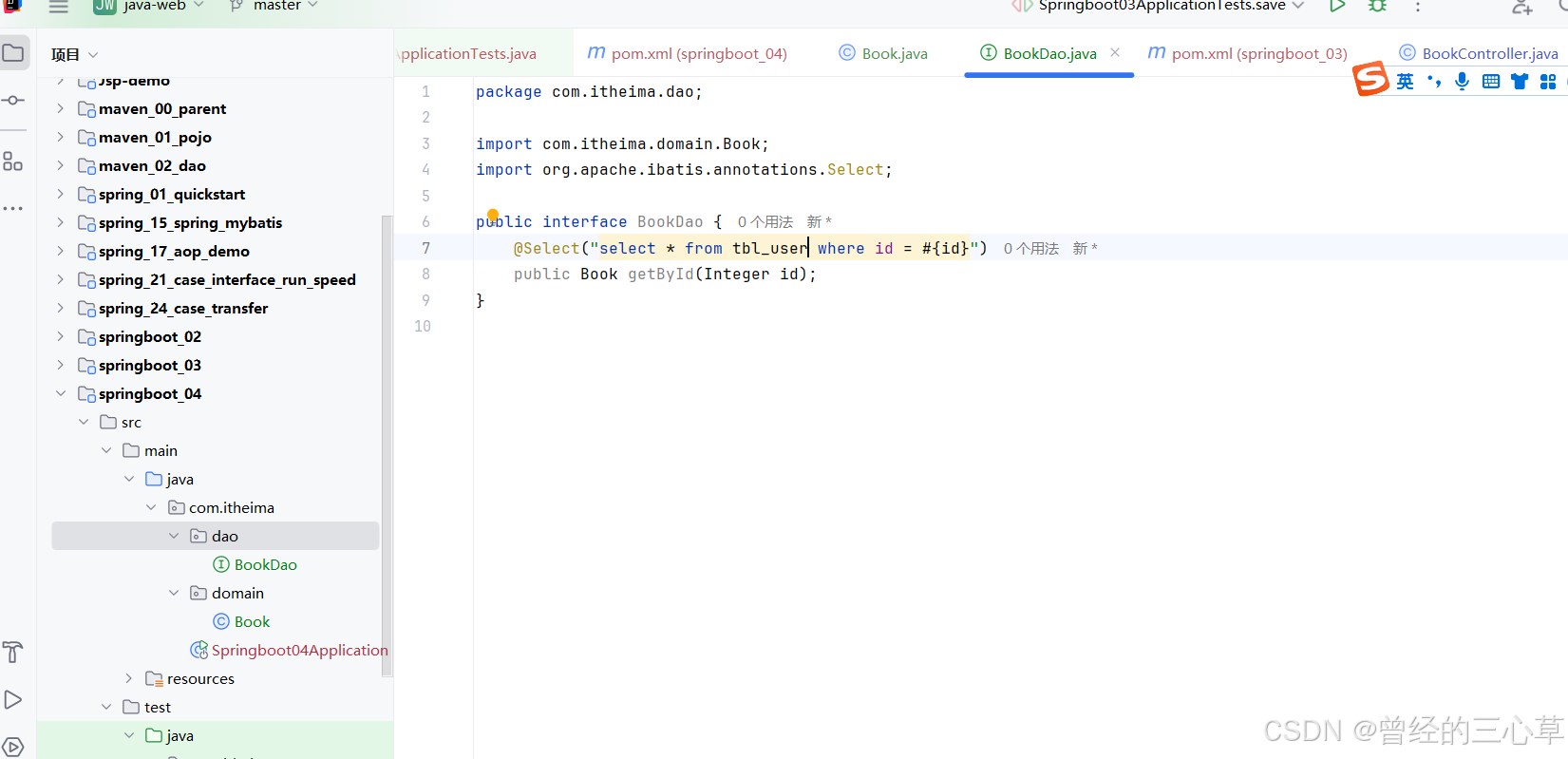Open the Build hammer tool window
The width and height of the screenshot is (1568, 759).
[13, 653]
